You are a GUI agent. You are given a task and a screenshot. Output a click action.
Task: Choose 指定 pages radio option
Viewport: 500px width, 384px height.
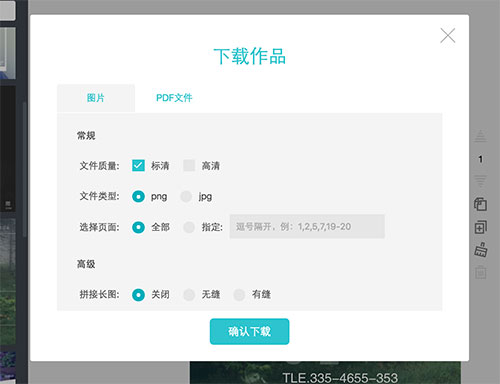pos(189,227)
